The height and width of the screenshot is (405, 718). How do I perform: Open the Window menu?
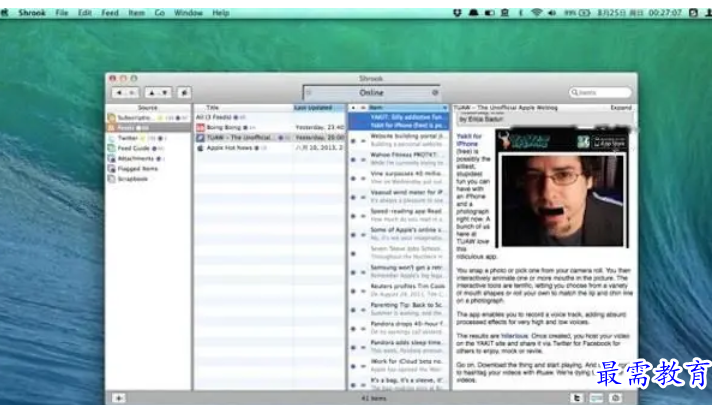(x=188, y=13)
